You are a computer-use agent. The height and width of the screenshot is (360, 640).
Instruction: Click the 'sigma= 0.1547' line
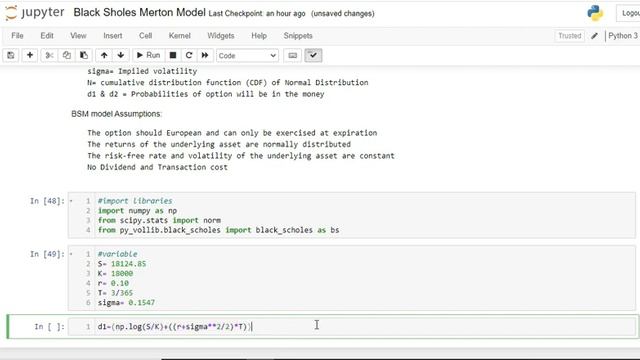[x=126, y=303]
